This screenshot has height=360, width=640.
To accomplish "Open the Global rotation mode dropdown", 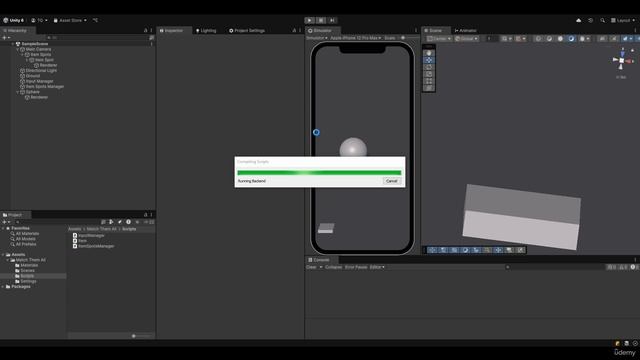I will click(x=467, y=39).
